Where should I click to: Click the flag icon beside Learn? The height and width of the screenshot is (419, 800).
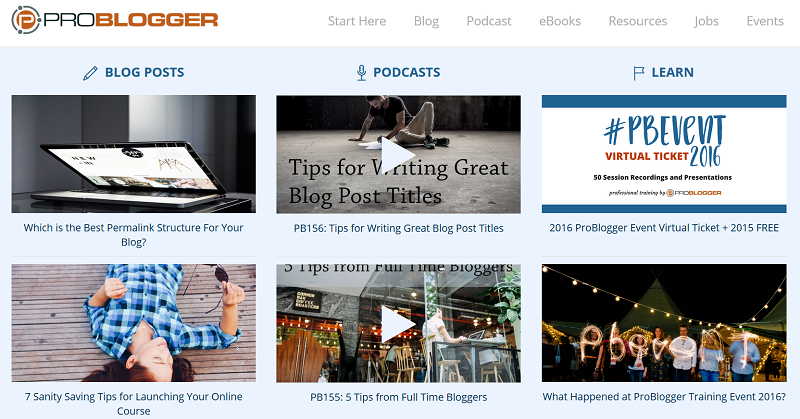click(x=638, y=73)
